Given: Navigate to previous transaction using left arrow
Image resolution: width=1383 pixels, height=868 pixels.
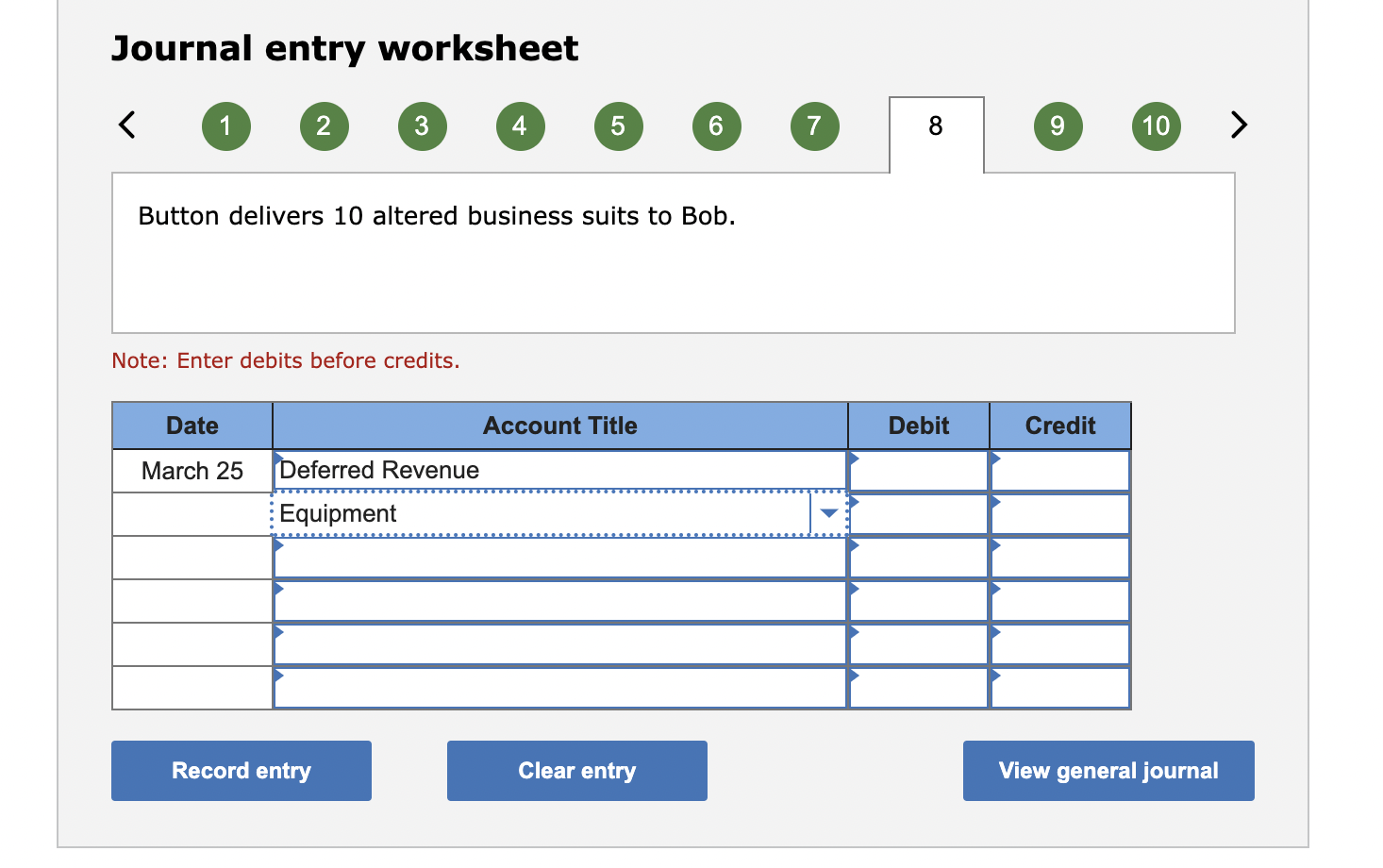Looking at the screenshot, I should (127, 125).
